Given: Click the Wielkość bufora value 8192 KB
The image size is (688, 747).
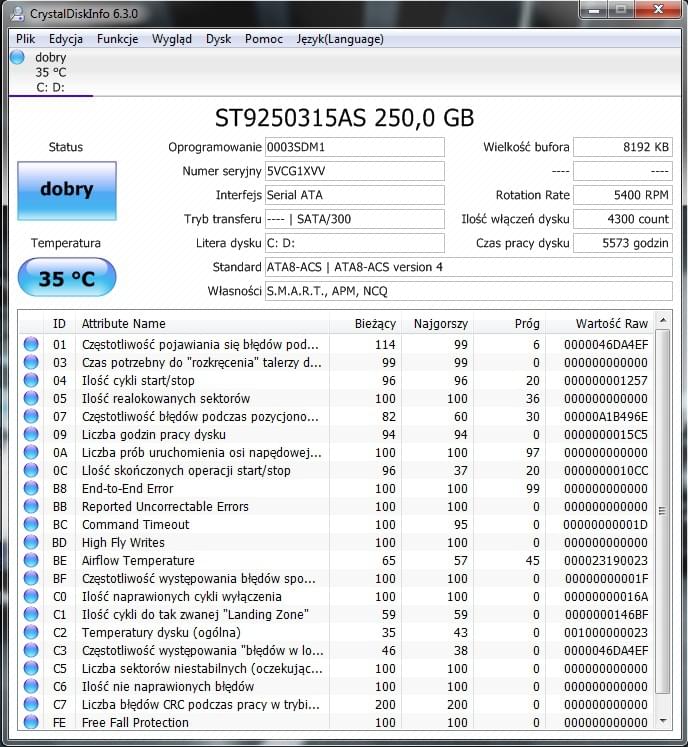Looking at the screenshot, I should click(x=622, y=147).
